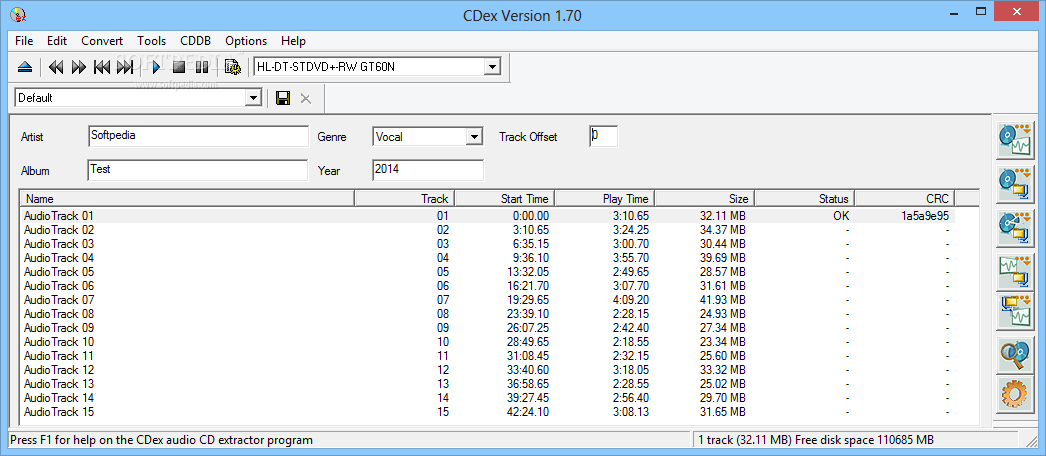The width and height of the screenshot is (1046, 456).
Task: Sort by the Status column header
Action: point(805,199)
